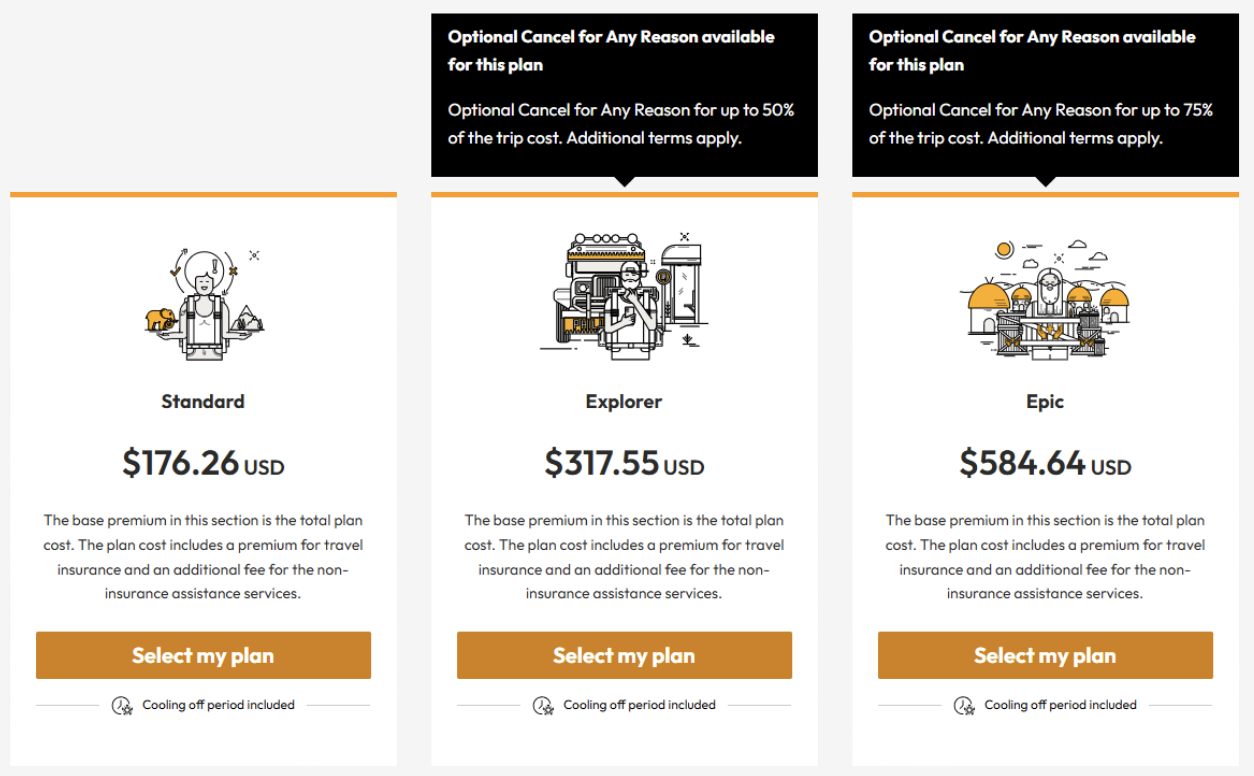Click the 75% Cancel for Any Reason tooltip

click(x=1045, y=94)
